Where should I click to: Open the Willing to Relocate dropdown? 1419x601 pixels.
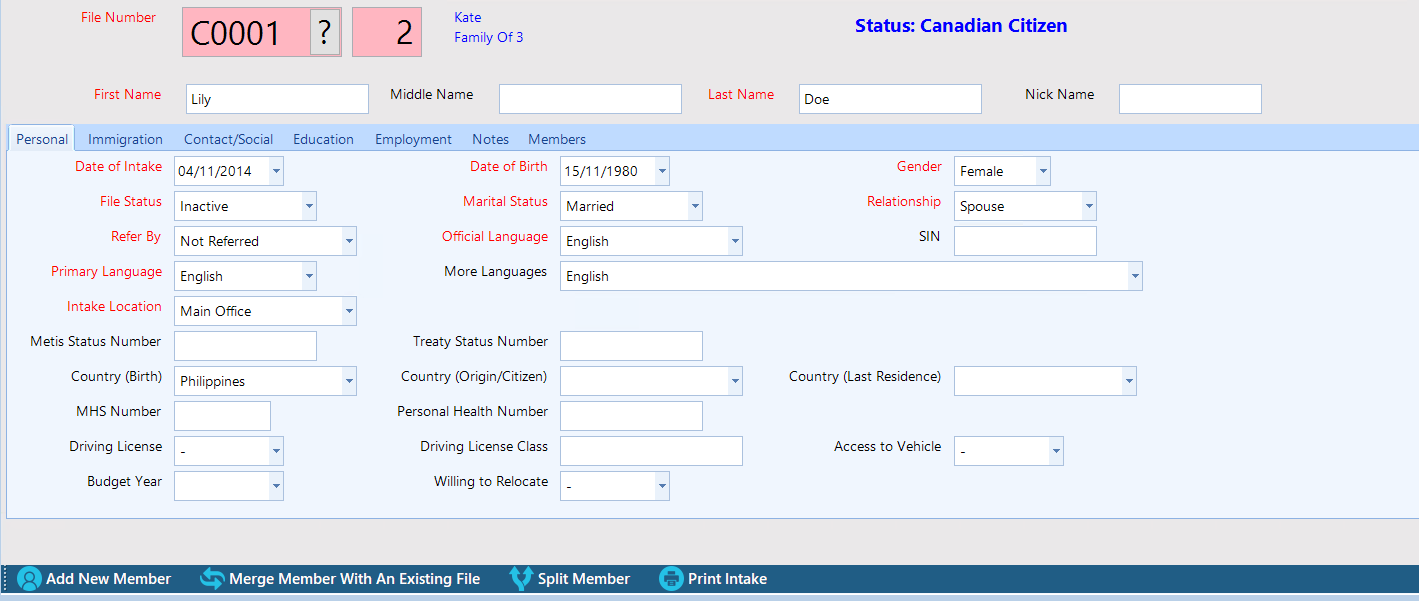[661, 486]
